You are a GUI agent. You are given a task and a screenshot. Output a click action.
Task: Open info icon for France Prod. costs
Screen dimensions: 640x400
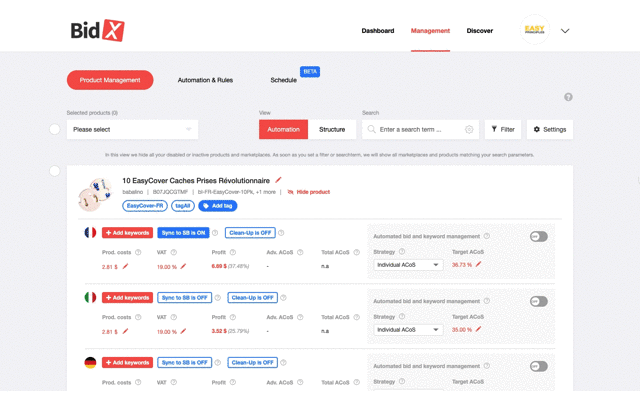[138, 252]
